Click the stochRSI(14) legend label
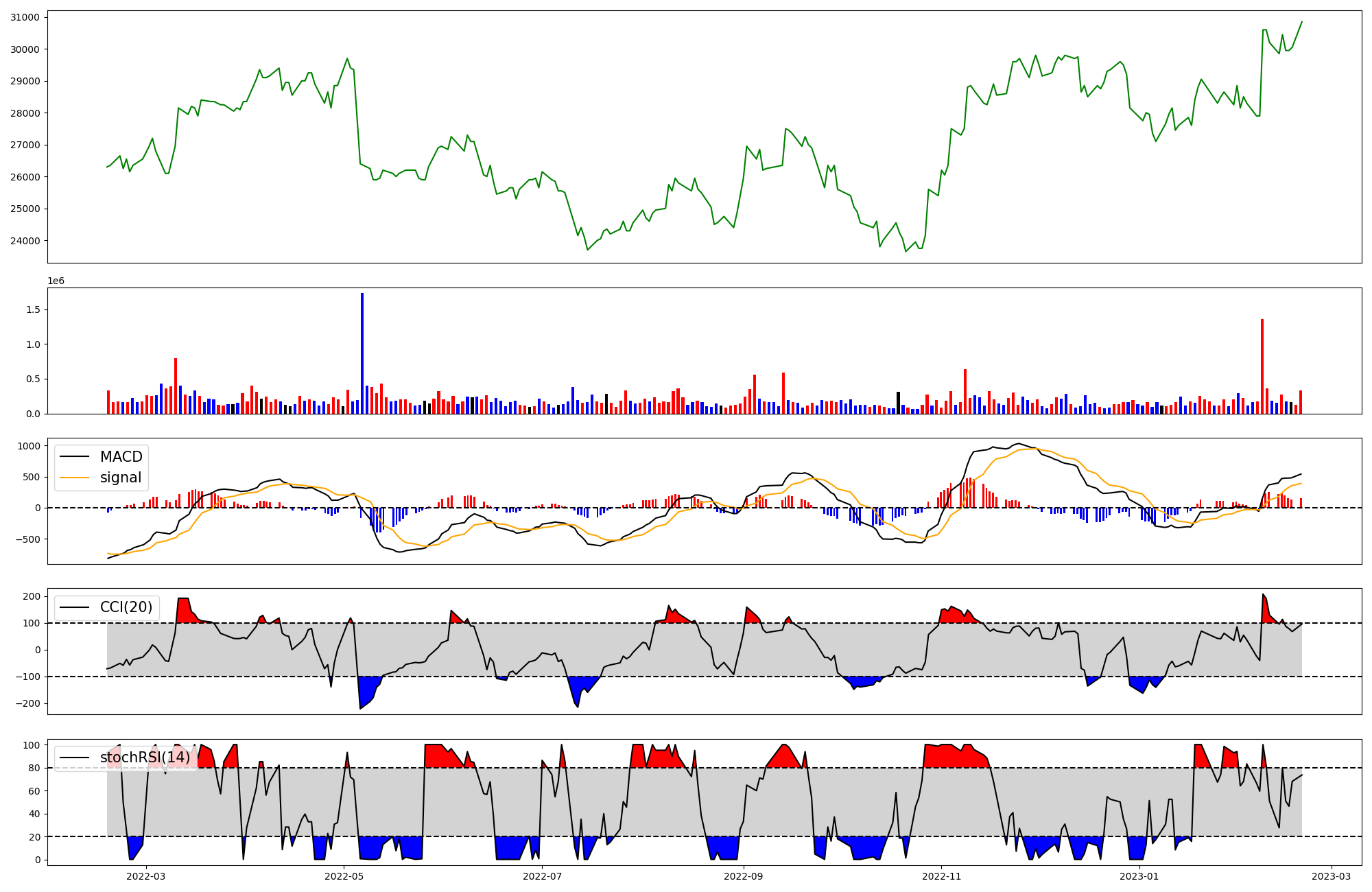 tap(145, 758)
